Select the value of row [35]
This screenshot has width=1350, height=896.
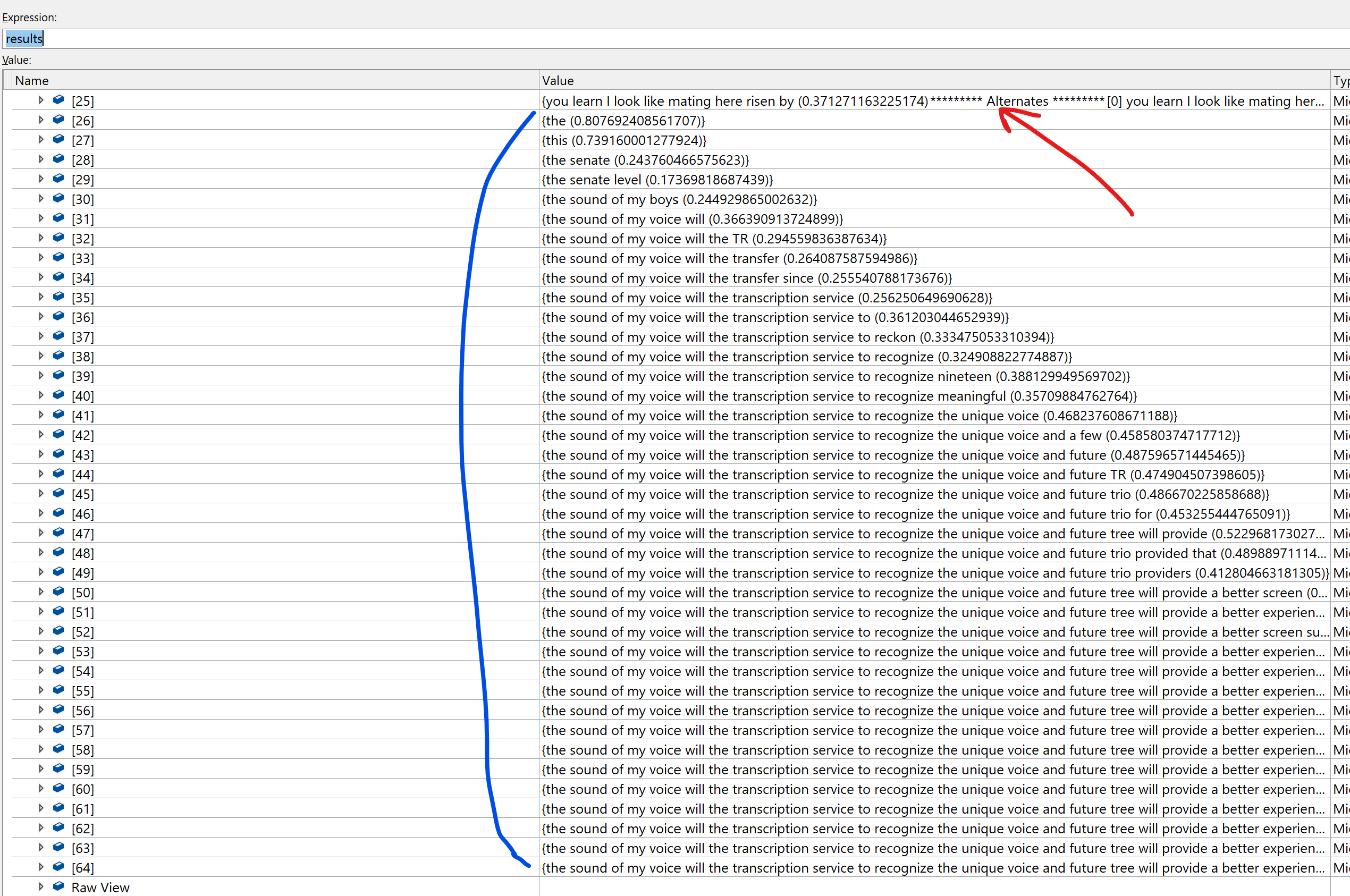point(766,298)
